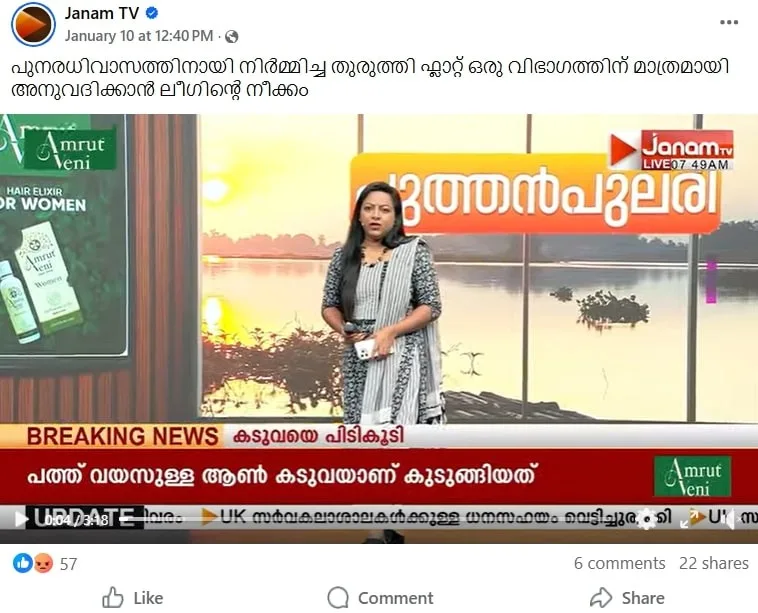This screenshot has height=613, width=758.
Task: Seek along the video progress bar
Action: tap(376, 519)
